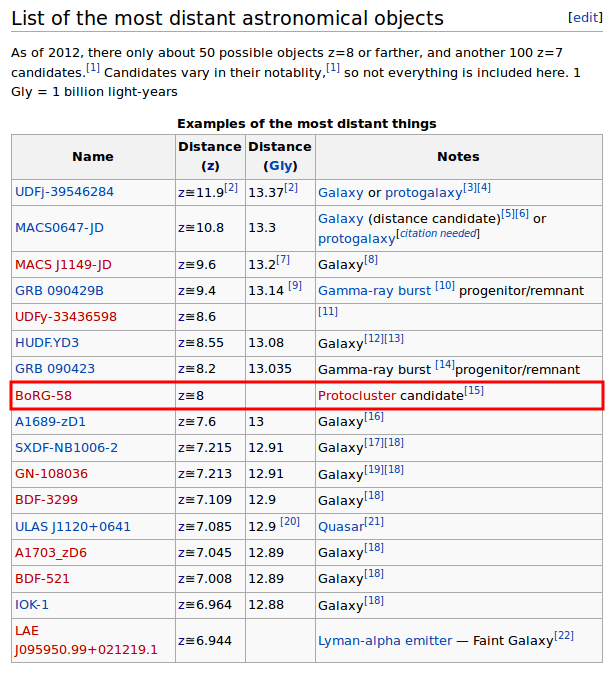
Task: Click reference [4] in the first row's notes
Action: tap(484, 188)
